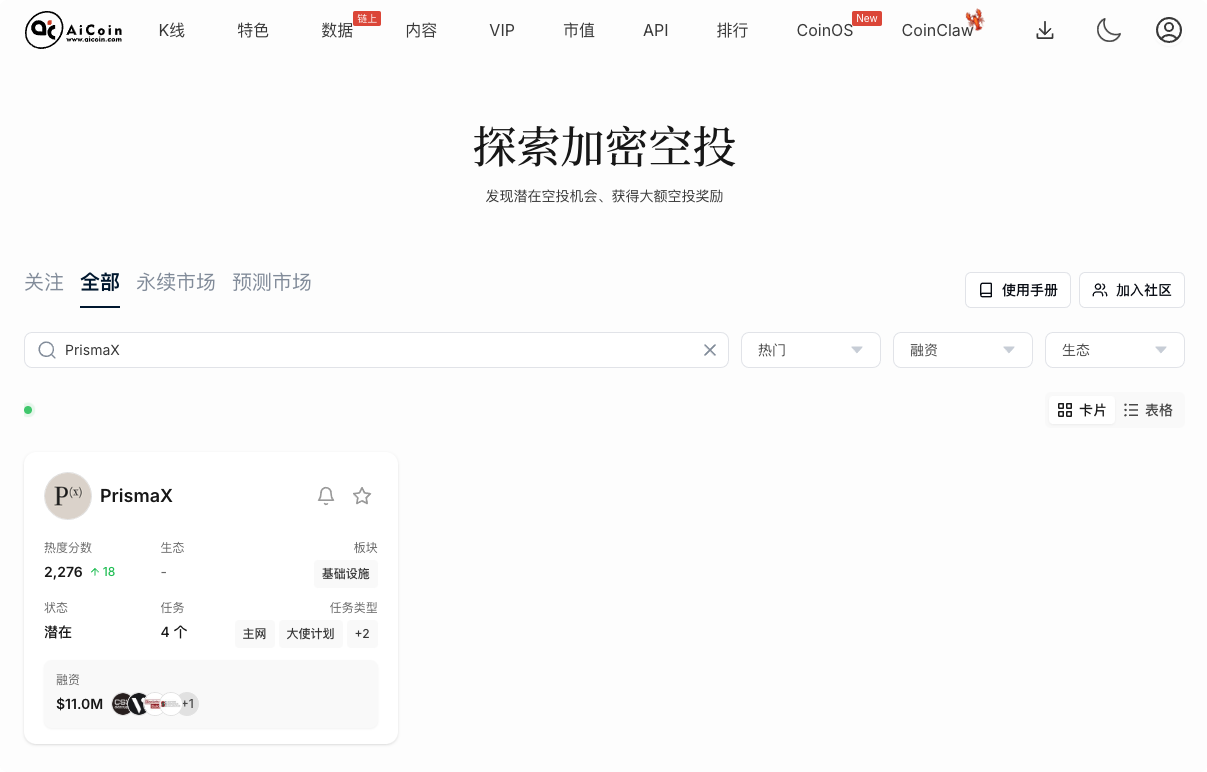Screen dimensions: 1207x772
Task: Click the +1 more investors badge
Action: tap(188, 704)
